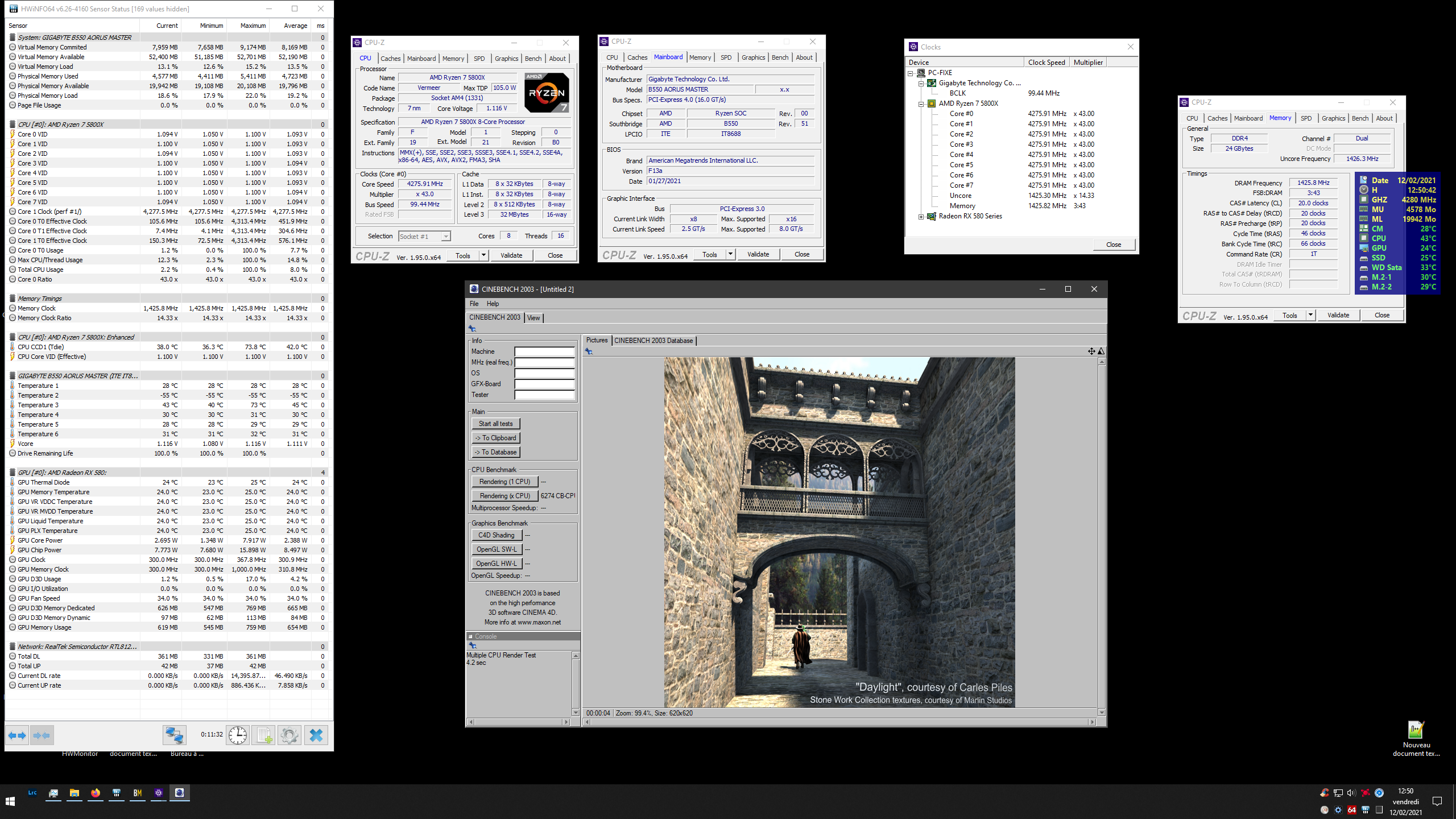Click the network tray icon
Image resolution: width=1456 pixels, height=819 pixels.
coord(1338,792)
